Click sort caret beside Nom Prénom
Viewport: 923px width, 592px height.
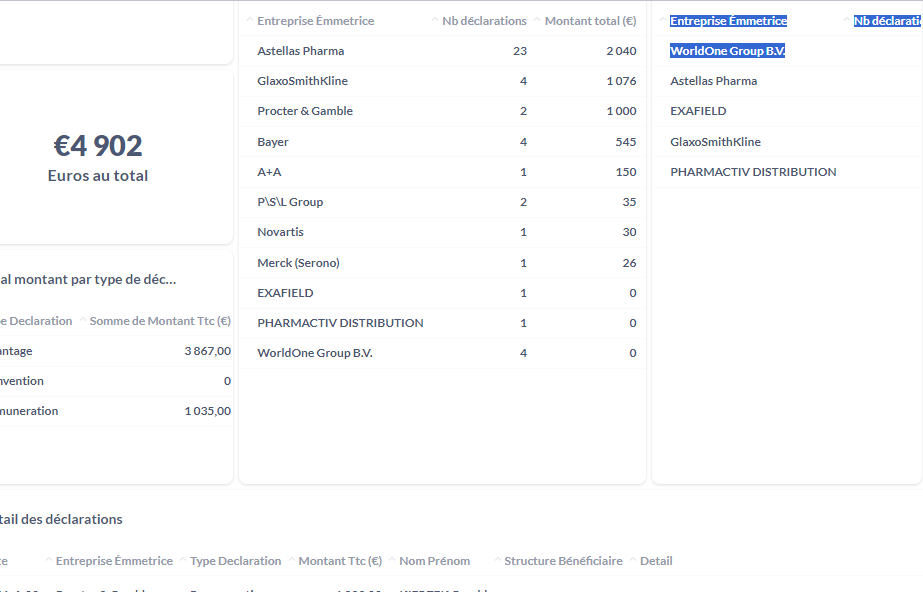coord(393,560)
